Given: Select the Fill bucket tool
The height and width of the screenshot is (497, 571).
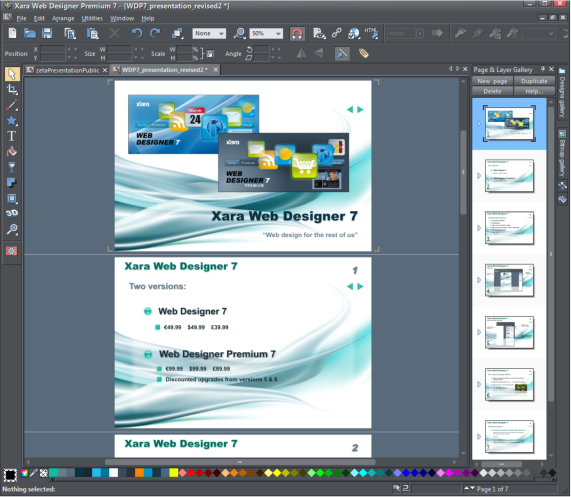Looking at the screenshot, I should 12,152.
